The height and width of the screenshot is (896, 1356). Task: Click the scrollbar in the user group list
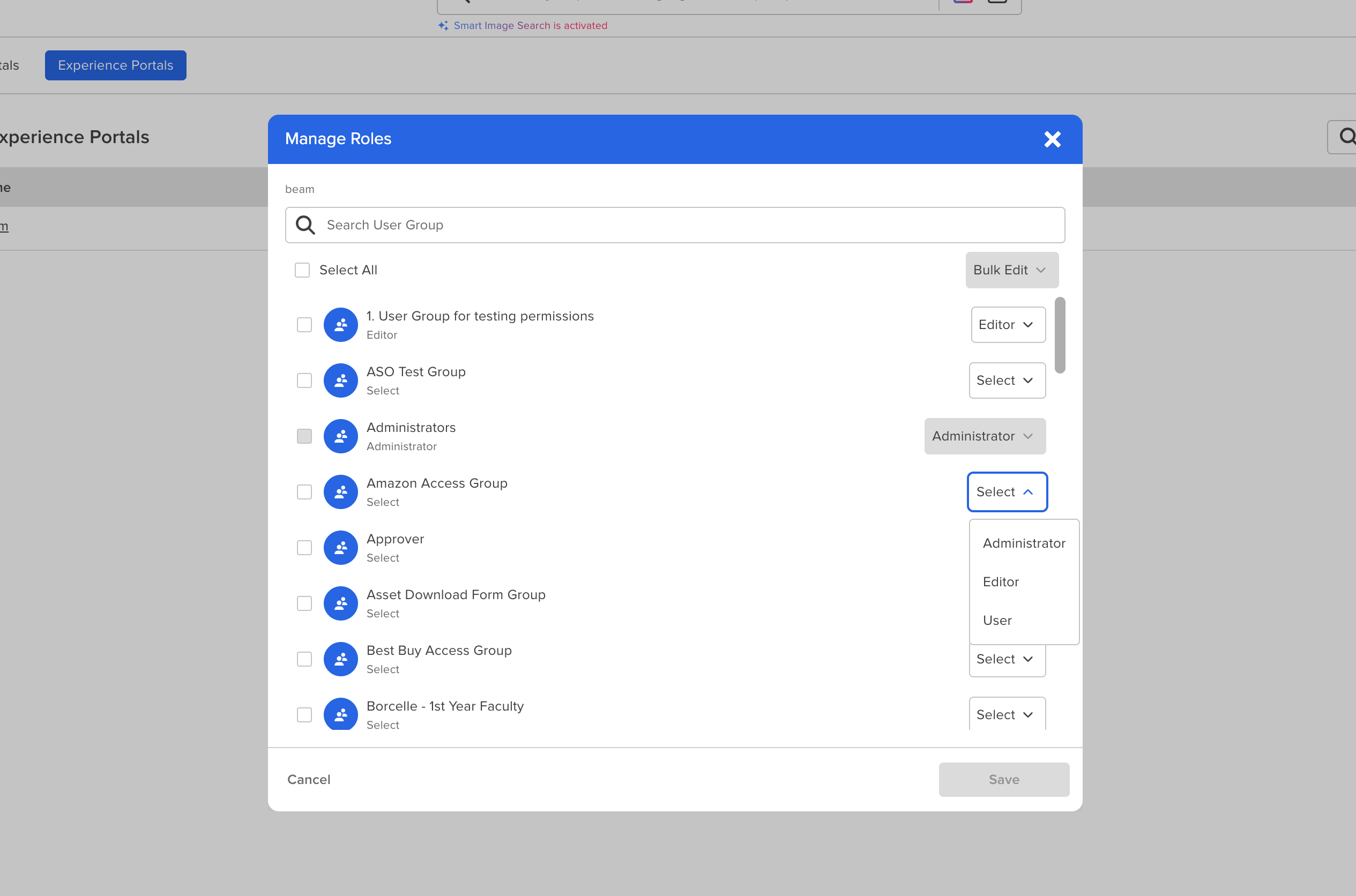[x=1060, y=335]
